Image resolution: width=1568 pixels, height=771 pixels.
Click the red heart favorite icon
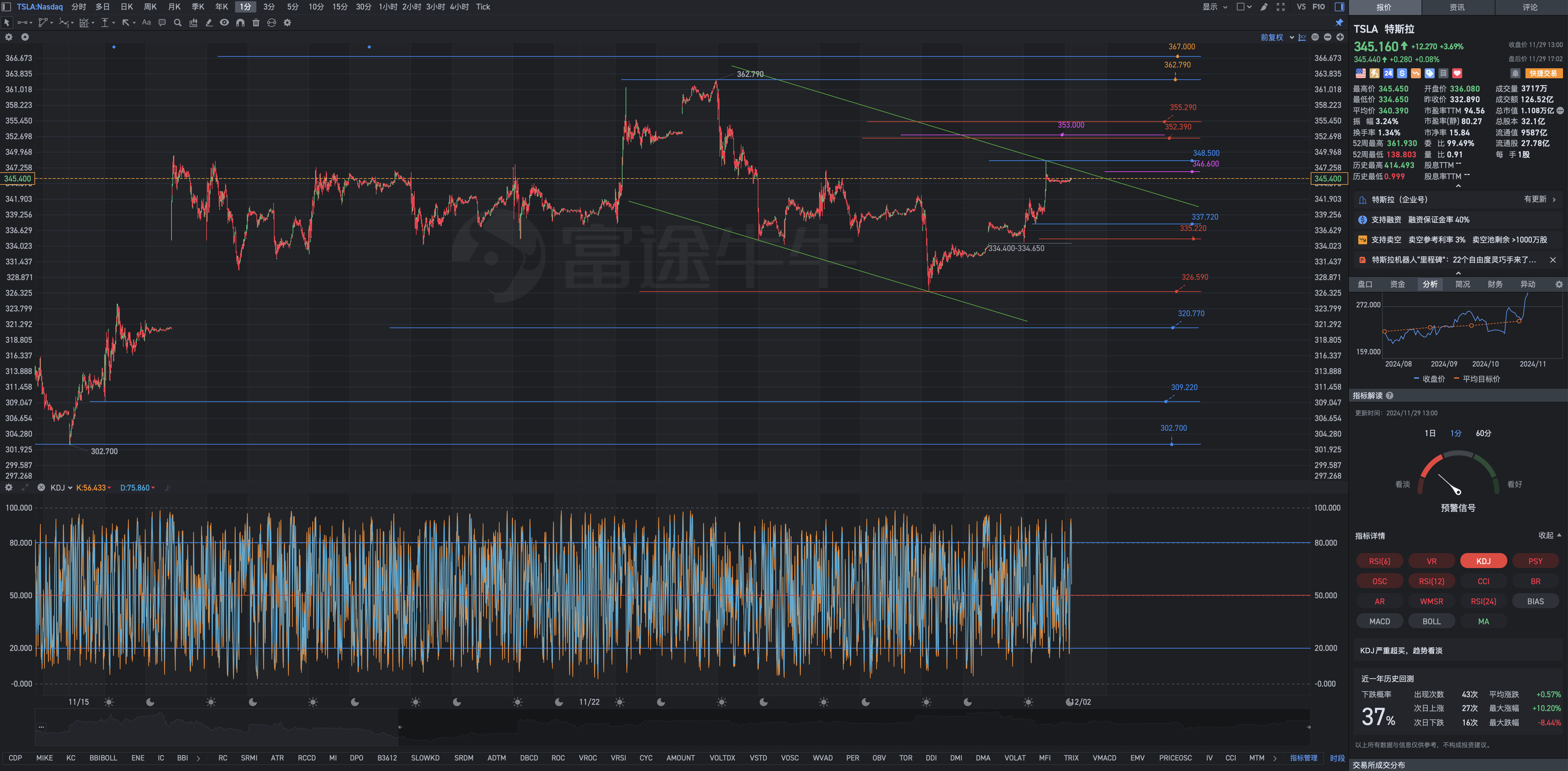pyautogui.click(x=1457, y=74)
